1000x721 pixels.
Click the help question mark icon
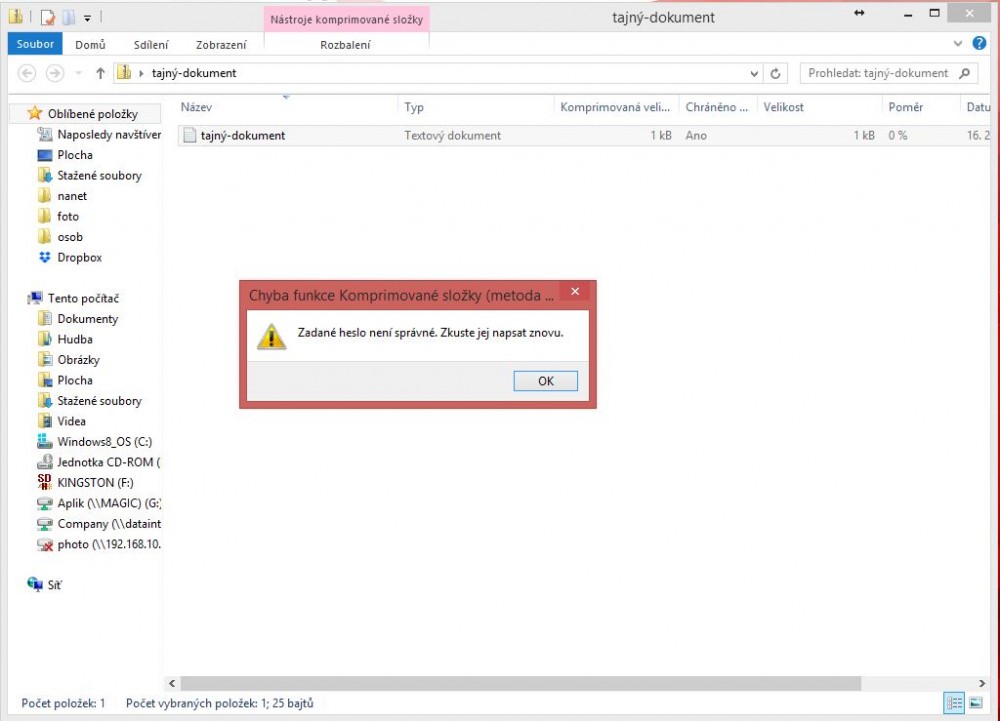click(x=979, y=44)
